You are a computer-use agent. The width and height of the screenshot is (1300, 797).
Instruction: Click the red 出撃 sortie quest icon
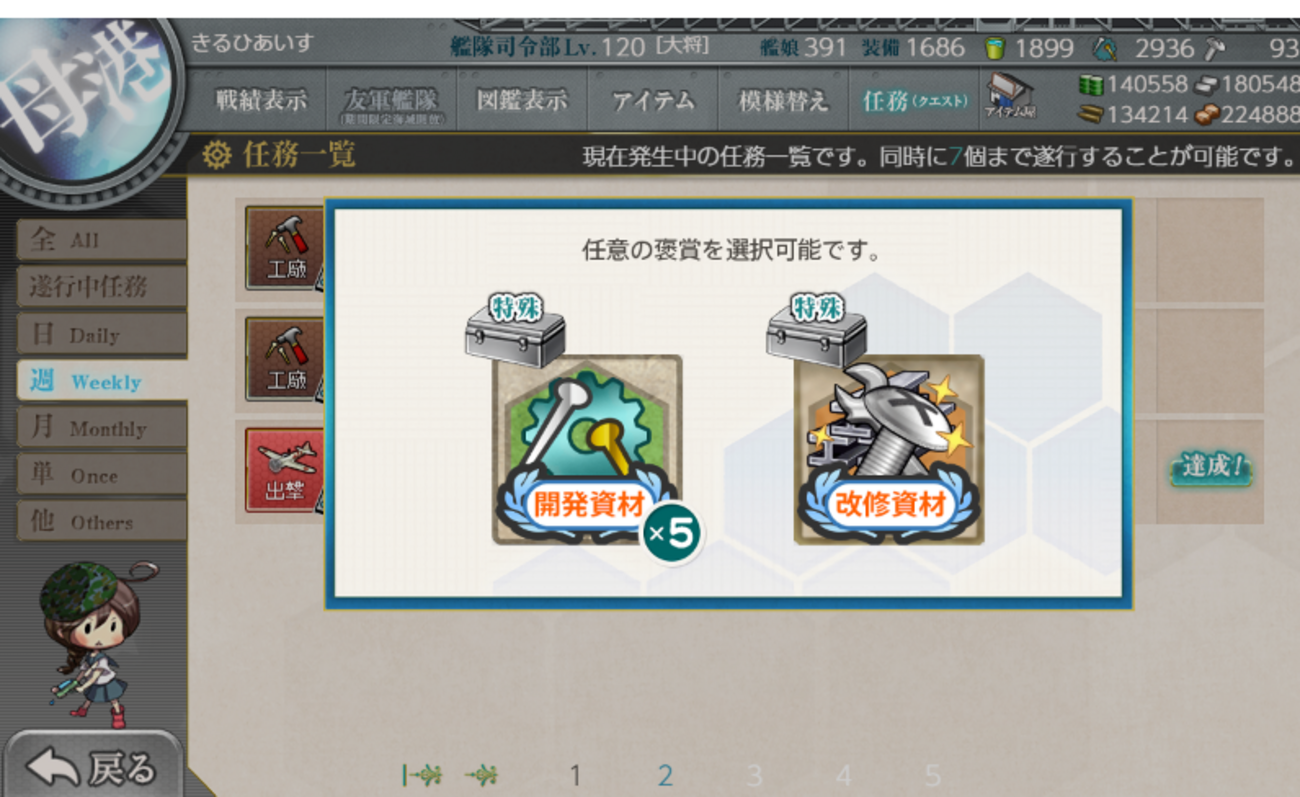[x=284, y=468]
